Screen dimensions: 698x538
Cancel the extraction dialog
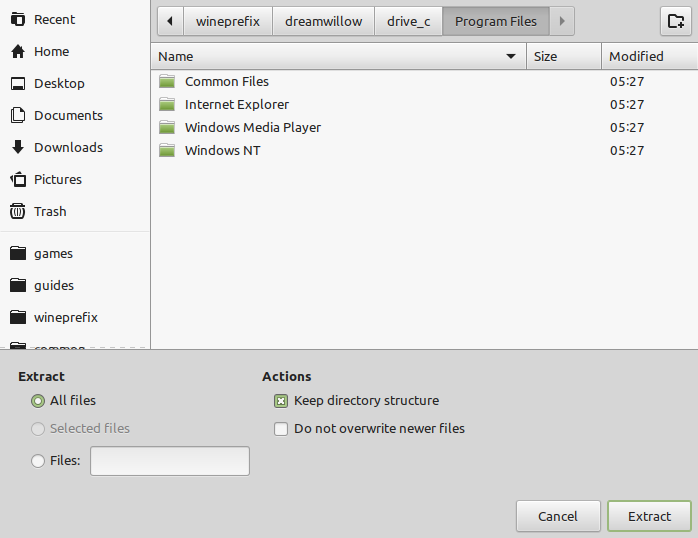coord(558,516)
